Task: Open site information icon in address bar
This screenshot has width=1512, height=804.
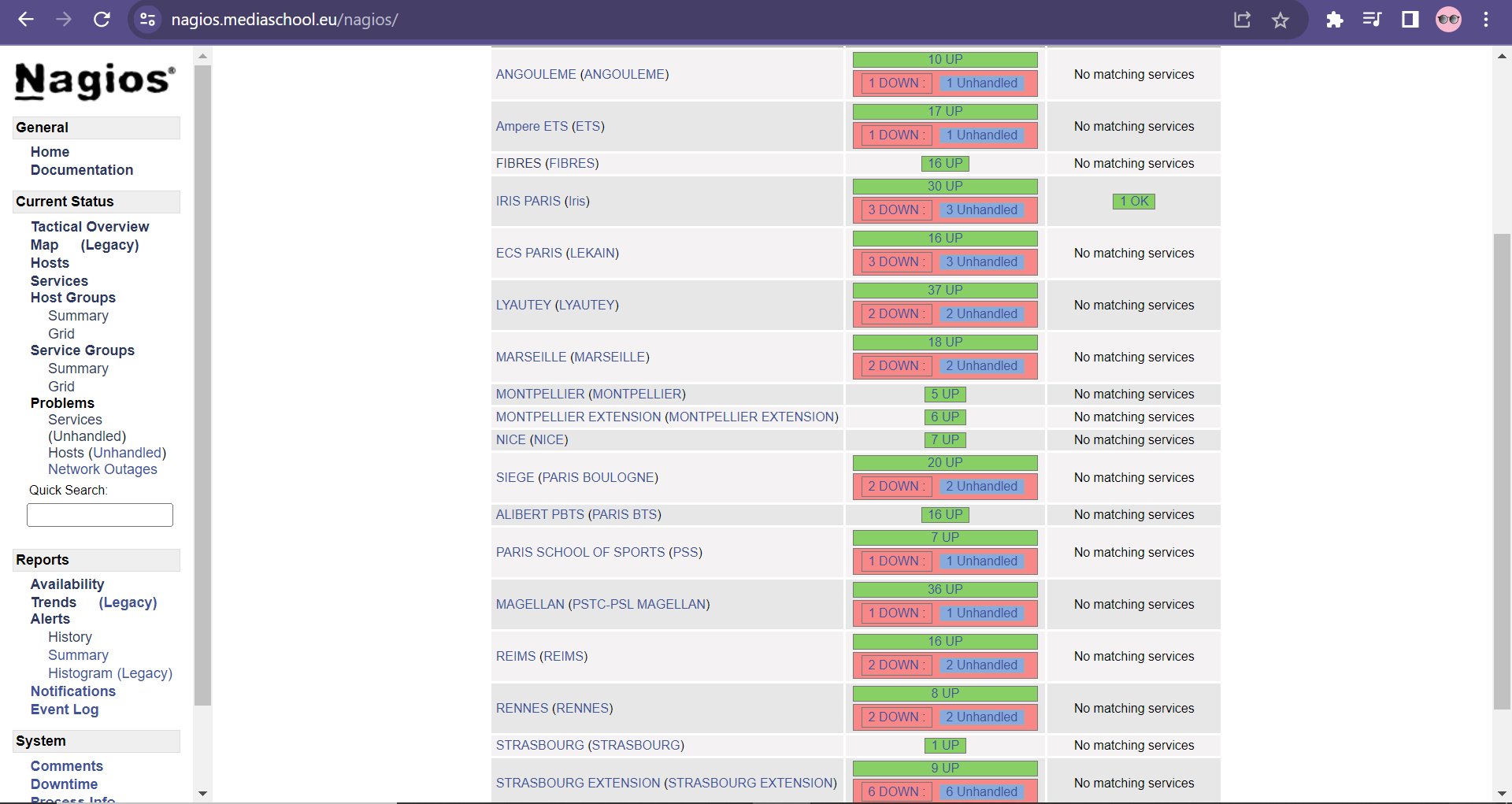Action: coord(147,20)
